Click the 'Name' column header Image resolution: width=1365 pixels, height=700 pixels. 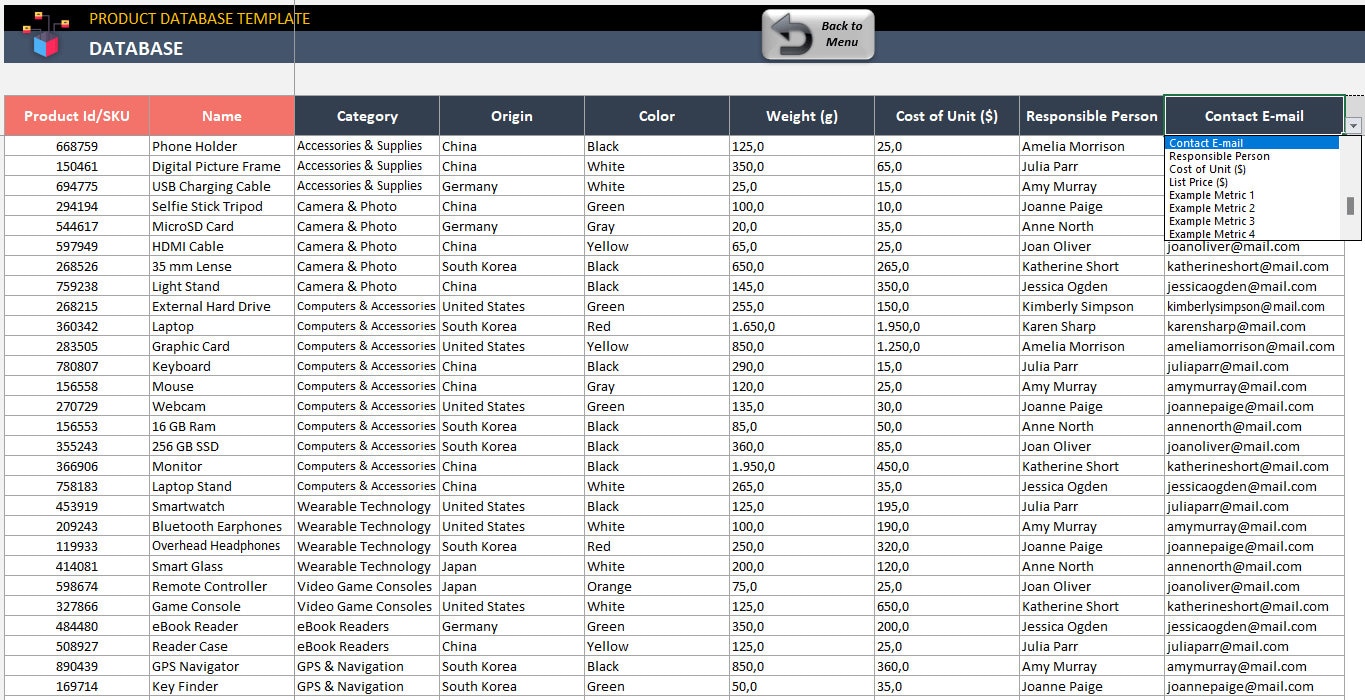[x=221, y=115]
